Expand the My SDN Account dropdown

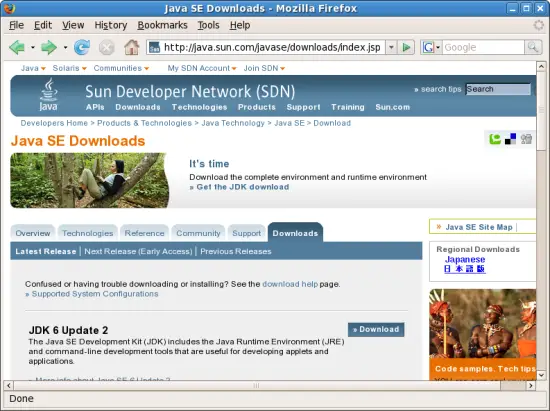click(234, 69)
